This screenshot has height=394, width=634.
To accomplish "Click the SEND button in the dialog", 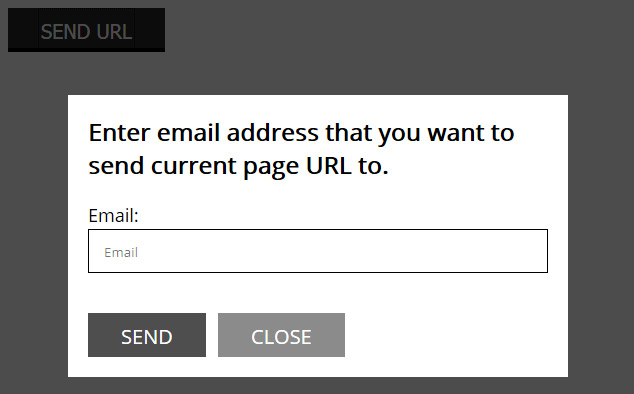I will pyautogui.click(x=147, y=335).
